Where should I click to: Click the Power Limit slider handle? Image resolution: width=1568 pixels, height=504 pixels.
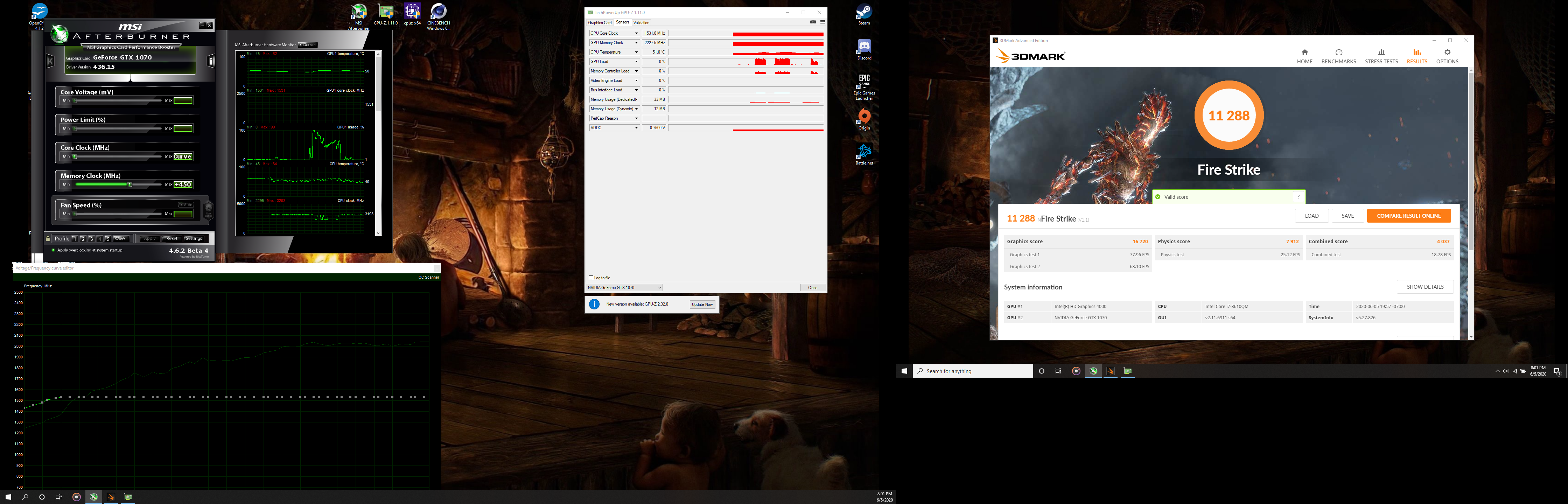73,128
